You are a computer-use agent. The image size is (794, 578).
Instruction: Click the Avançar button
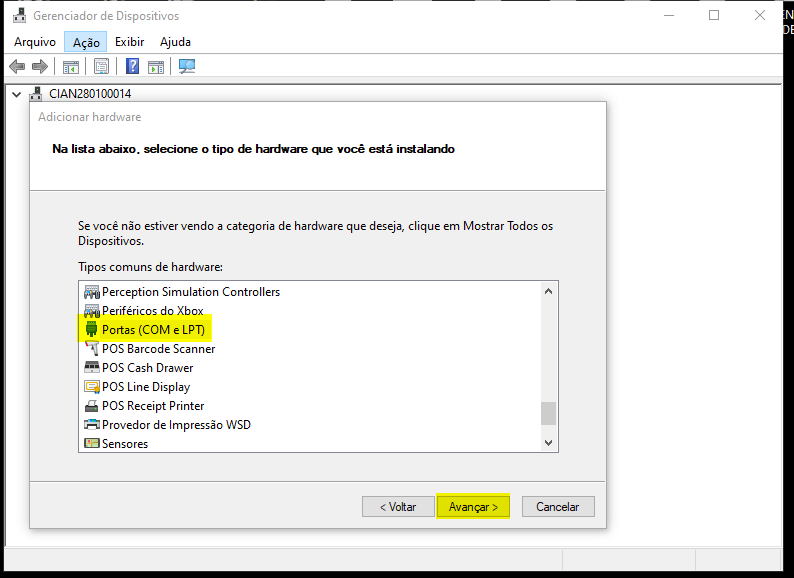[x=473, y=507]
